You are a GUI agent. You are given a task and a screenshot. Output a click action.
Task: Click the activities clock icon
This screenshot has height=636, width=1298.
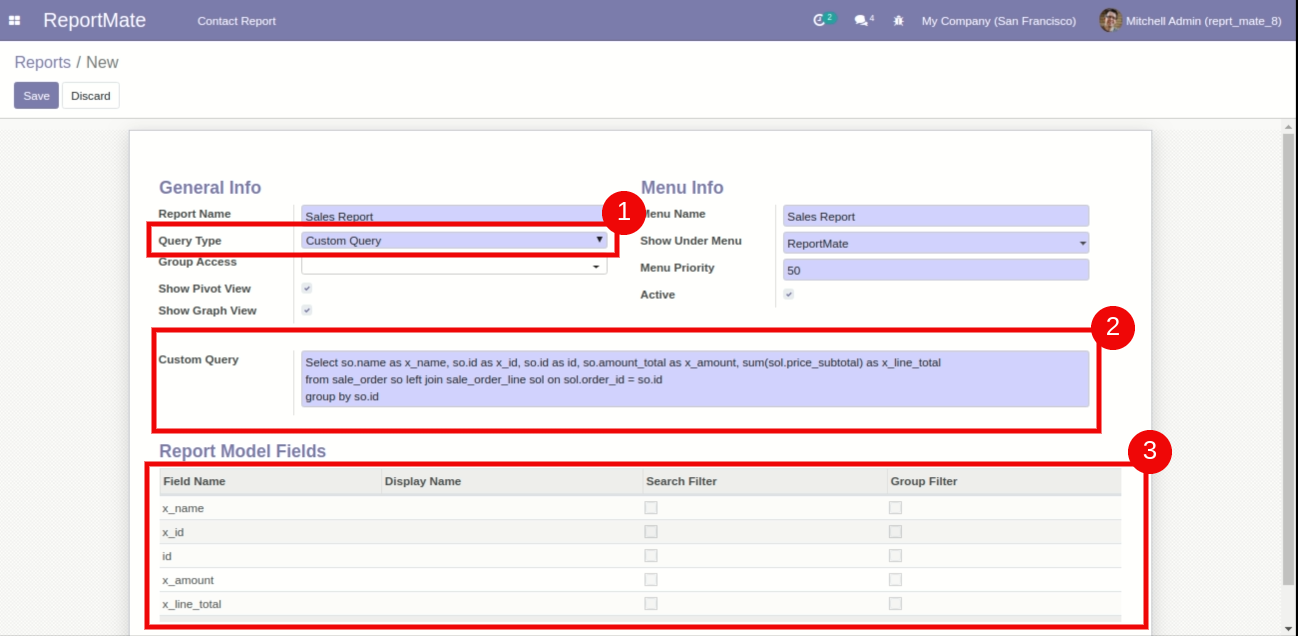click(x=820, y=20)
